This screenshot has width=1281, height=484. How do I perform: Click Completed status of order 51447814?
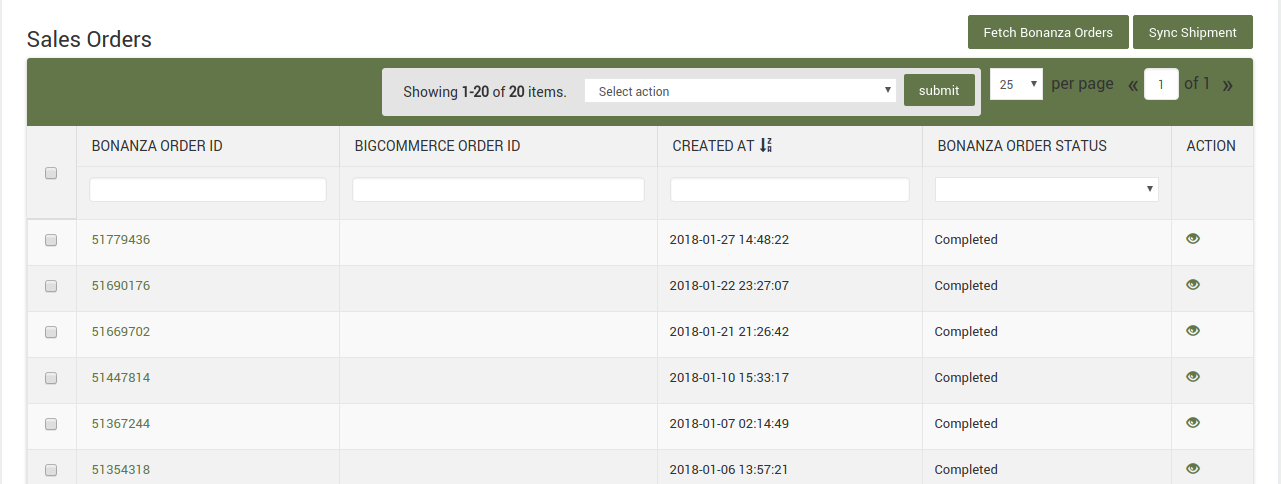966,378
